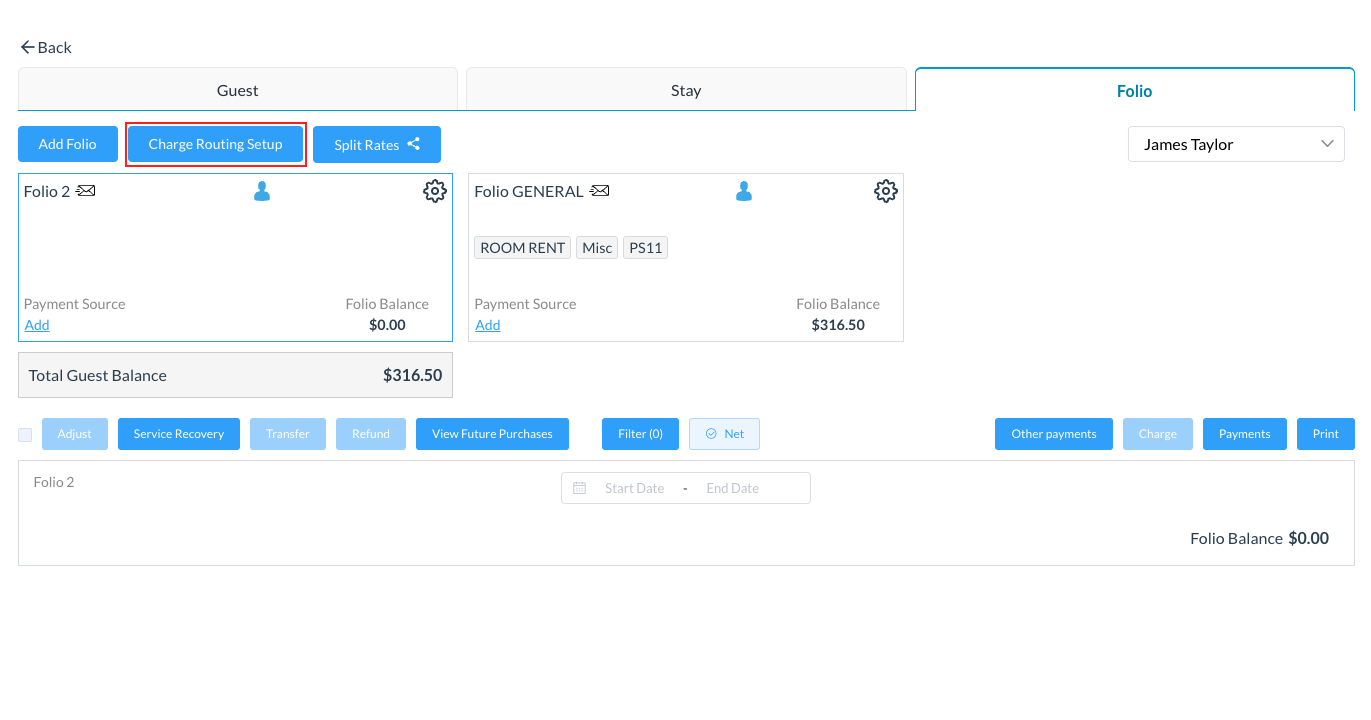Open Folio GENERAL settings gear

click(x=885, y=191)
